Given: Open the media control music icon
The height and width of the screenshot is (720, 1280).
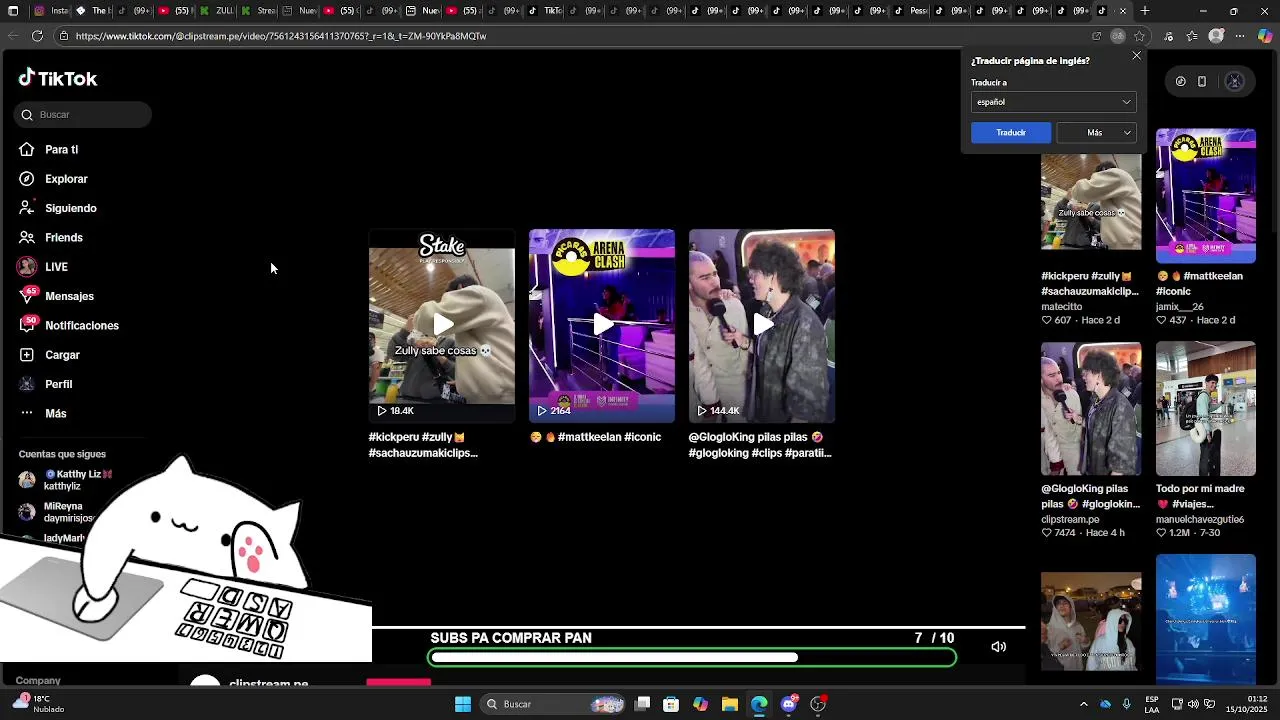Looking at the screenshot, I should pyautogui.click(x=1167, y=36).
